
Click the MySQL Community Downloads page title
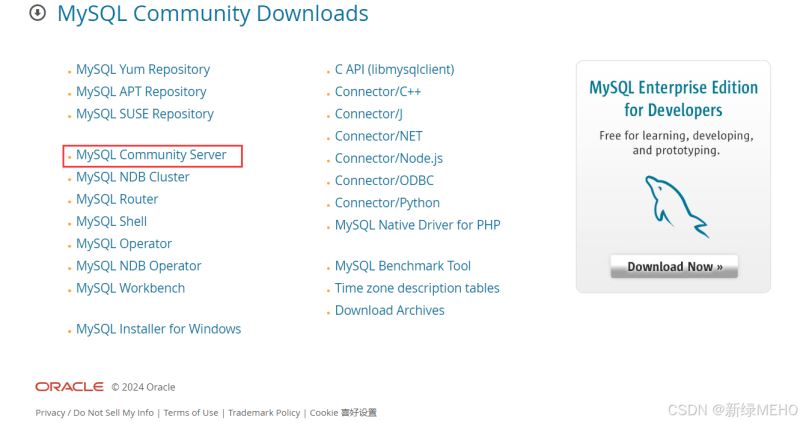point(213,13)
